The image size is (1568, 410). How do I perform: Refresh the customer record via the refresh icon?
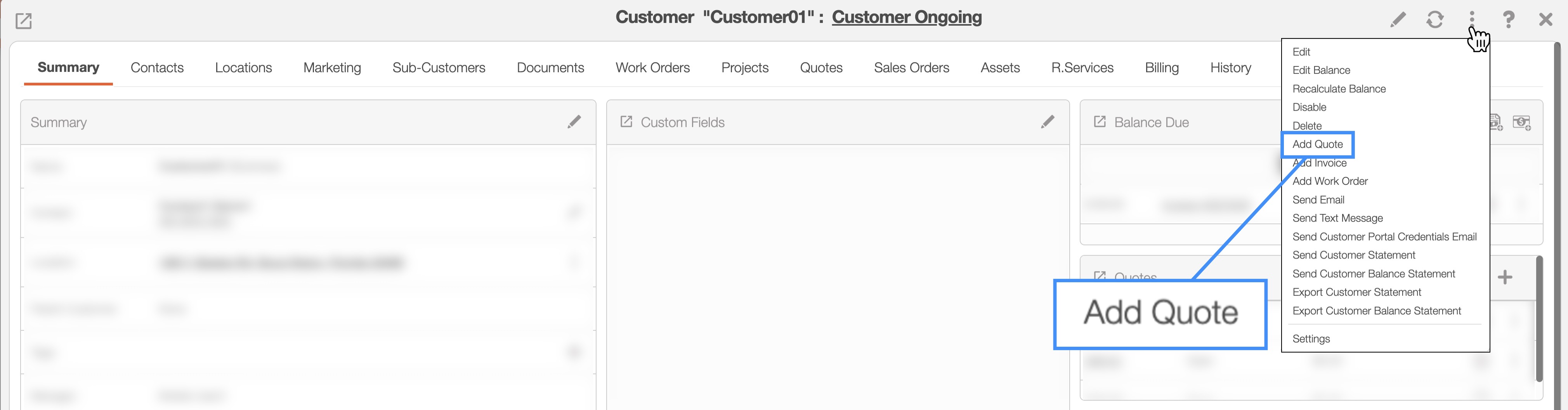tap(1435, 19)
